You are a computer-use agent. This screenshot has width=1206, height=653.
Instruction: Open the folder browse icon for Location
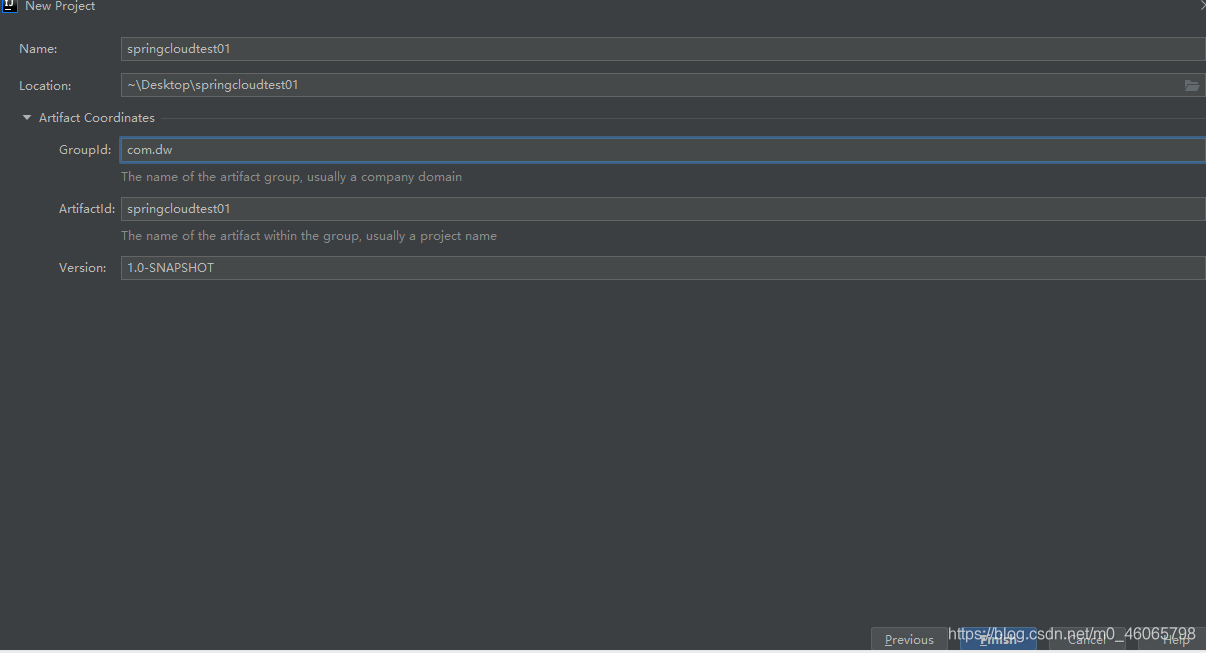click(x=1192, y=85)
